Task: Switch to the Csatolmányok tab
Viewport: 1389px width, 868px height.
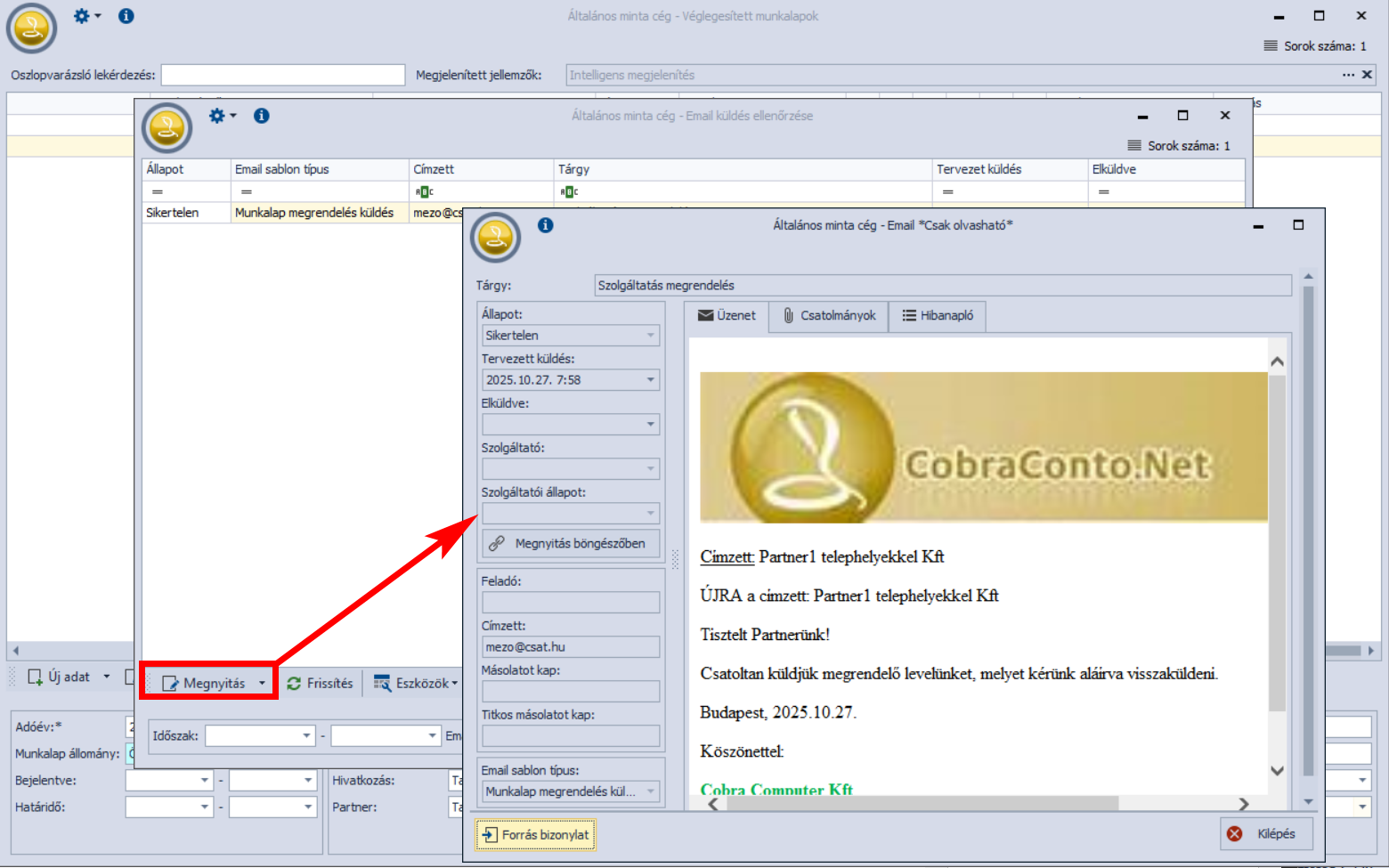Action: (829, 316)
